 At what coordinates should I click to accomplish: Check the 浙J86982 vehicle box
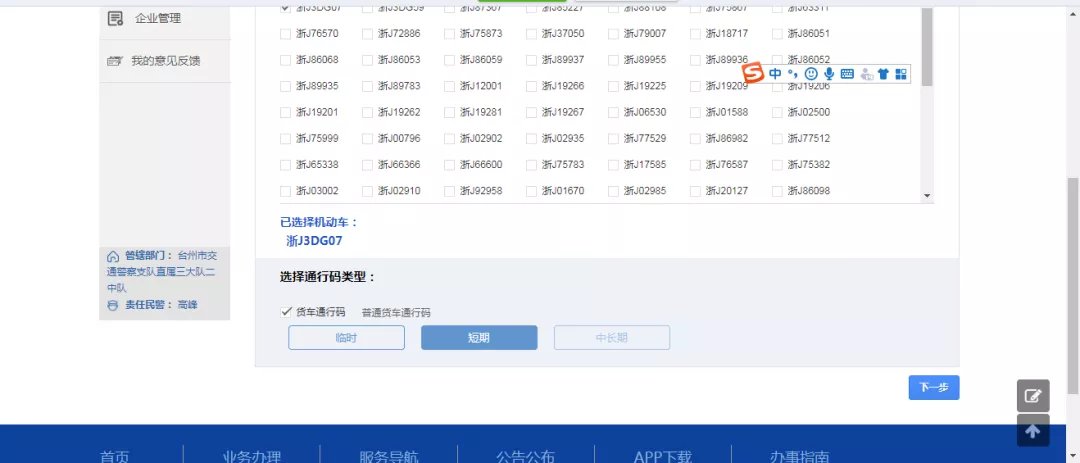click(695, 138)
